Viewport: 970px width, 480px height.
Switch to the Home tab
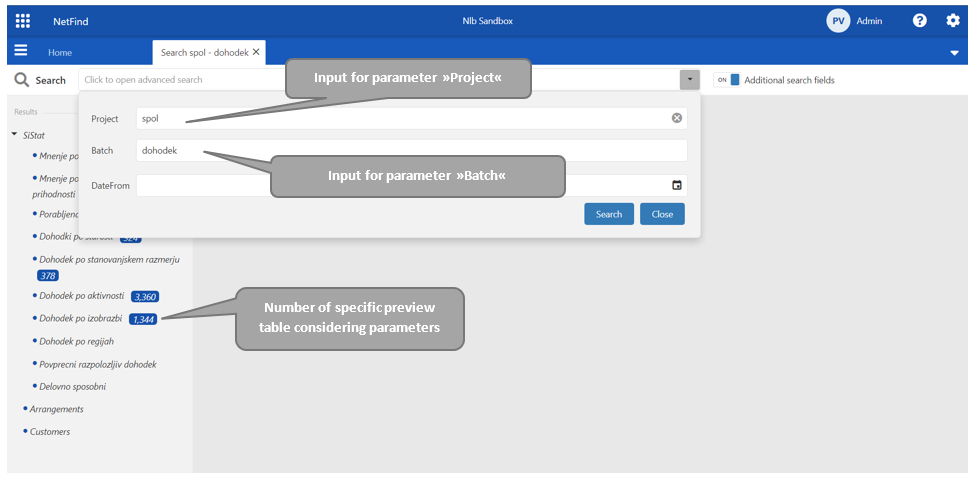tap(60, 52)
